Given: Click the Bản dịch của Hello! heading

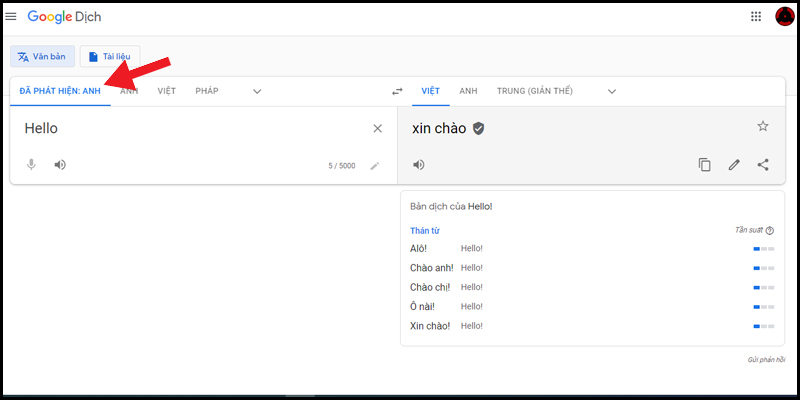Looking at the screenshot, I should point(452,207).
